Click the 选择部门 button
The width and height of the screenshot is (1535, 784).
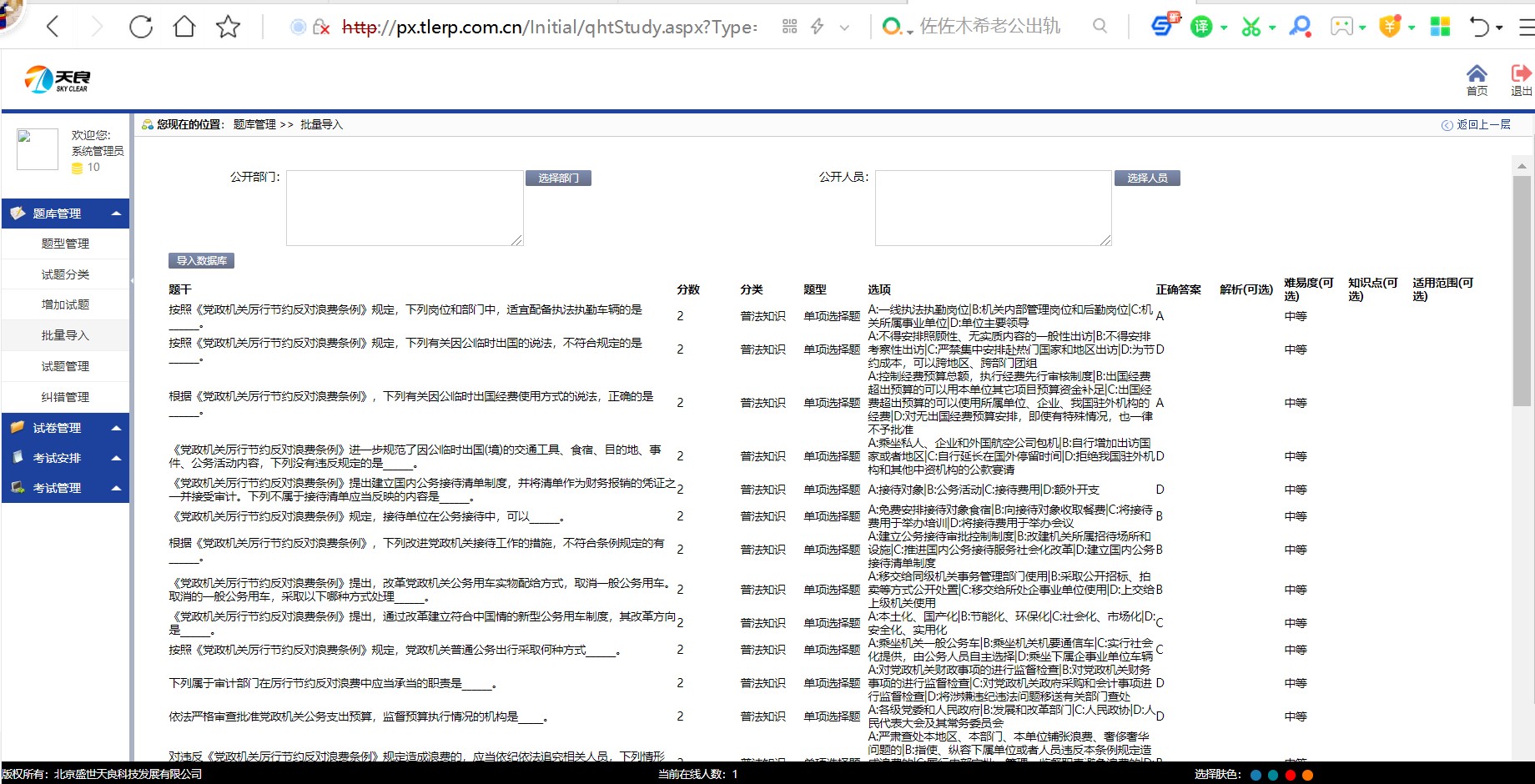pyautogui.click(x=558, y=178)
